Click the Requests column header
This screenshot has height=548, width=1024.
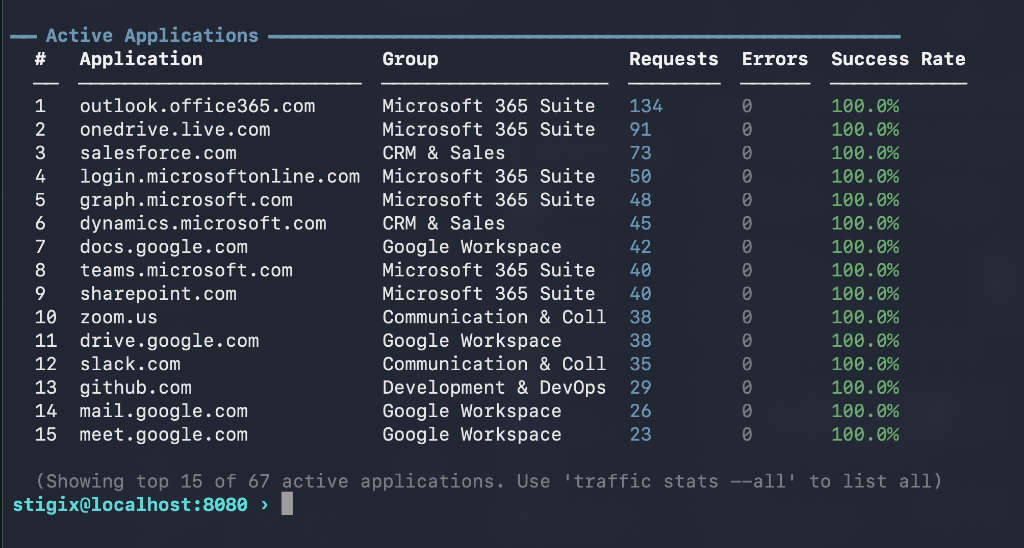point(674,59)
